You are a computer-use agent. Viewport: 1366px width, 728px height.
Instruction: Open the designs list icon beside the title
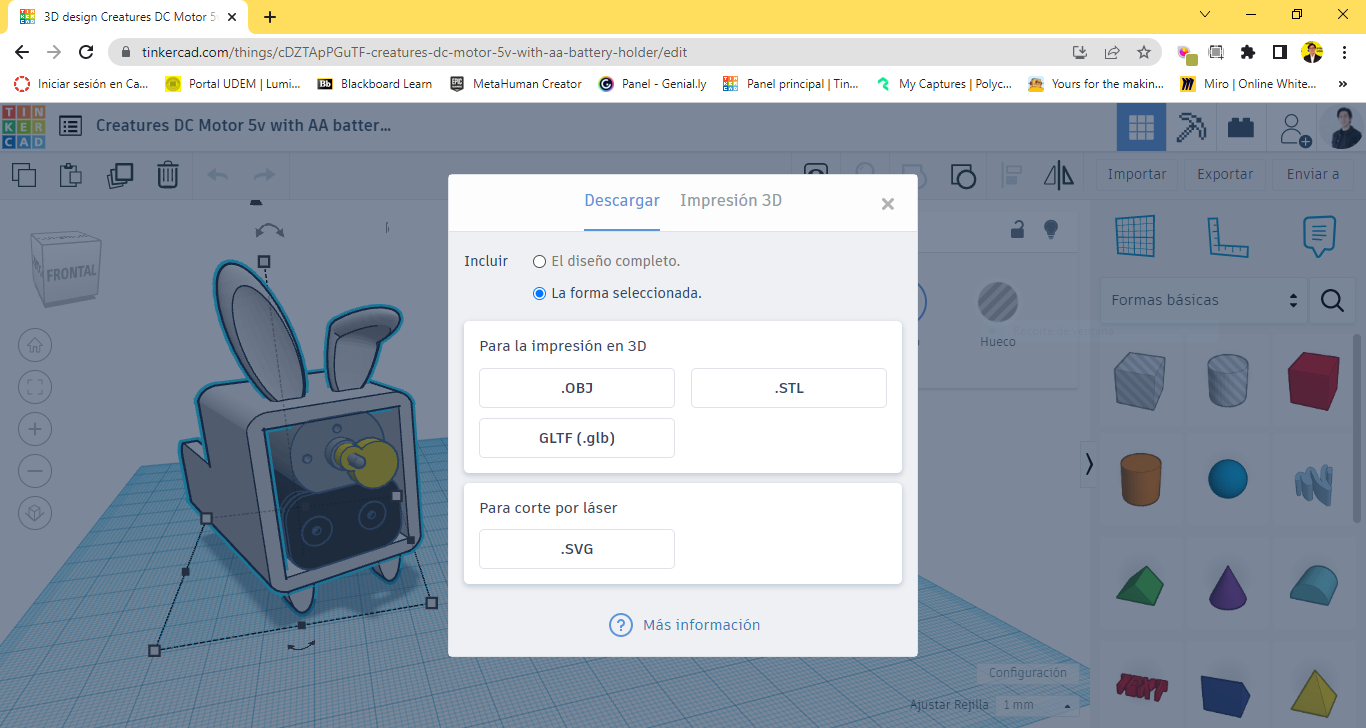point(71,126)
